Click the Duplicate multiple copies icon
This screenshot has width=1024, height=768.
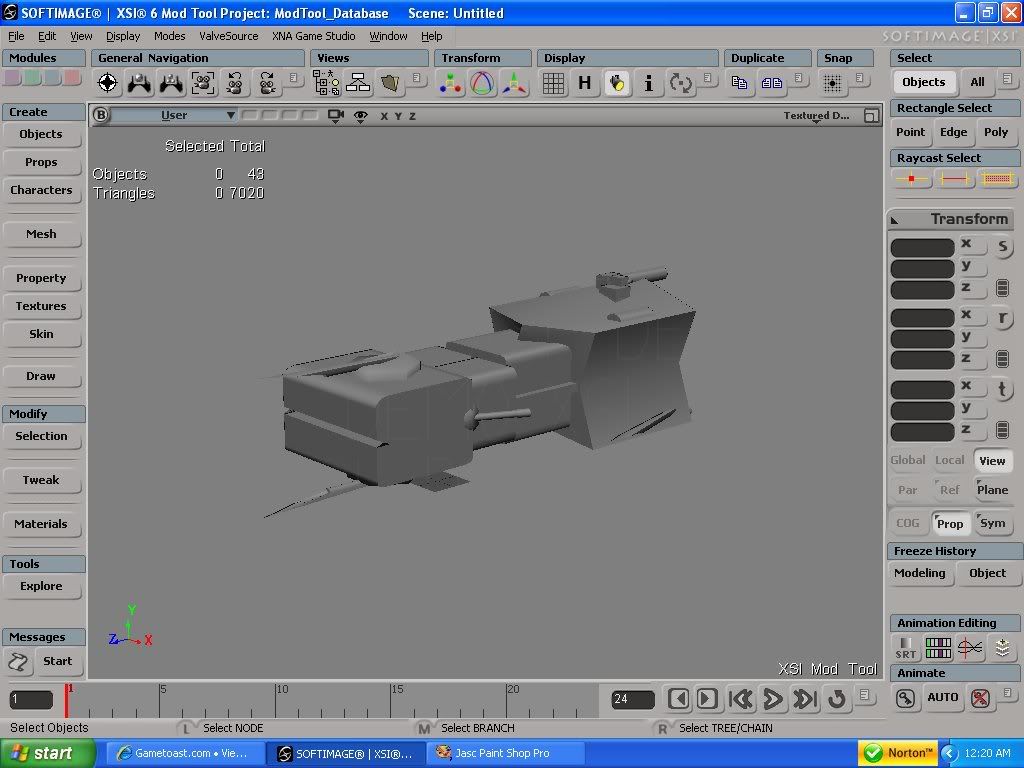point(771,83)
